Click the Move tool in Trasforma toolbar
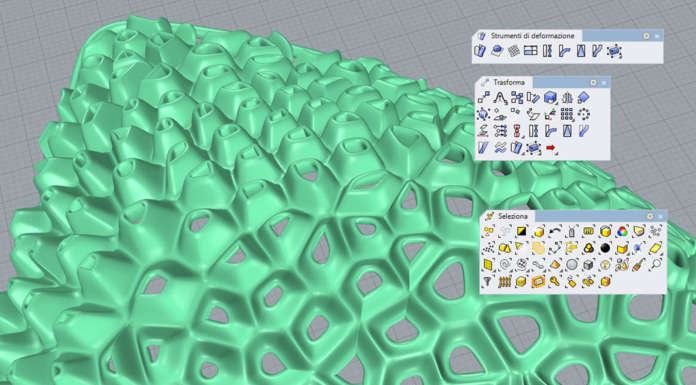The image size is (696, 385). [x=484, y=98]
